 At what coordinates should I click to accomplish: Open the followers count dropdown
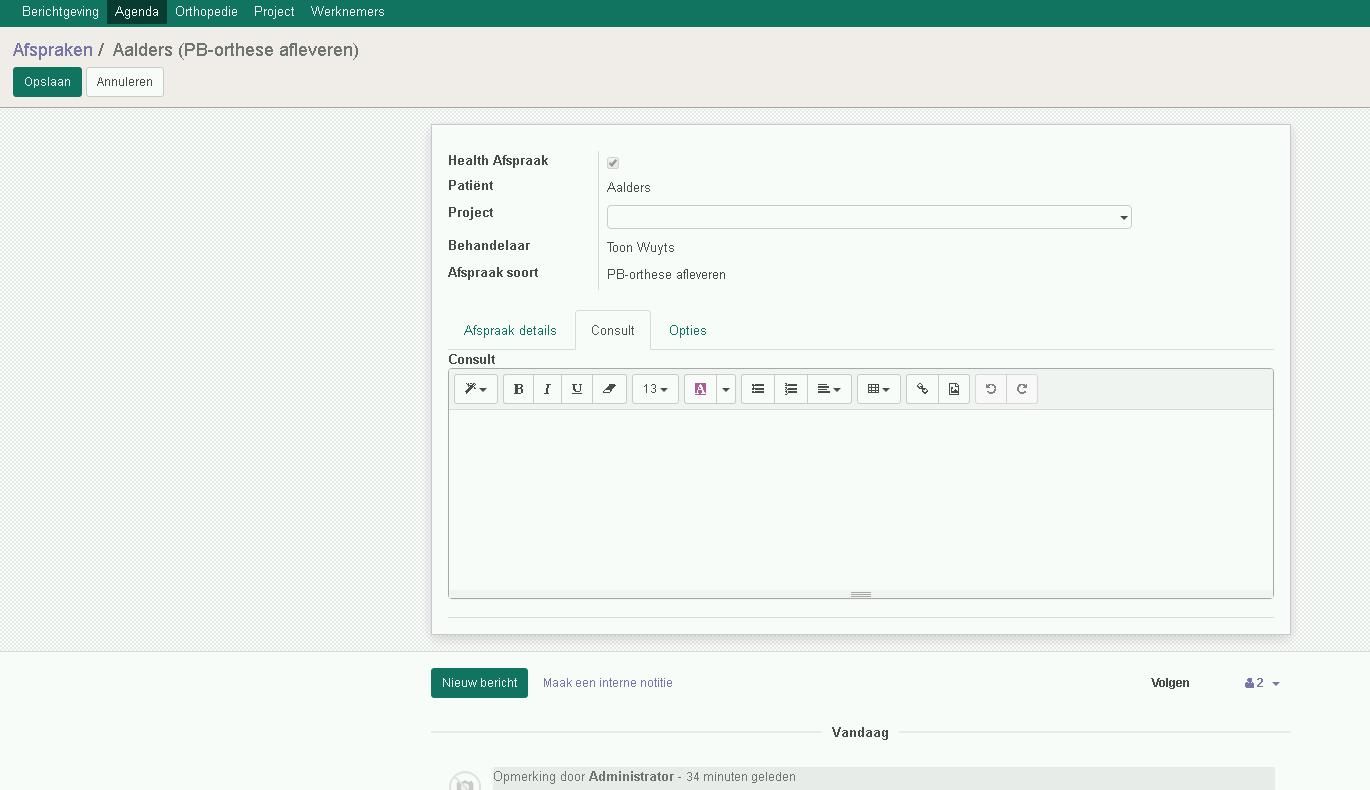[x=1262, y=683]
